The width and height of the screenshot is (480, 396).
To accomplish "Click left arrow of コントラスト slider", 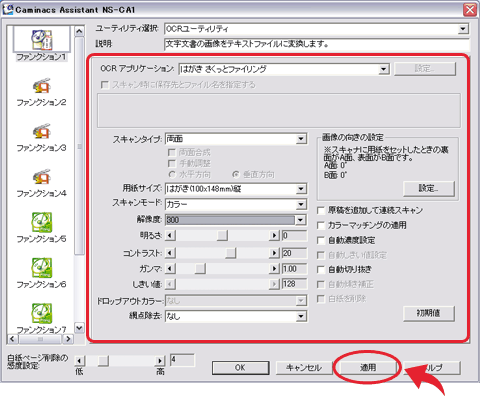I will pos(170,253).
